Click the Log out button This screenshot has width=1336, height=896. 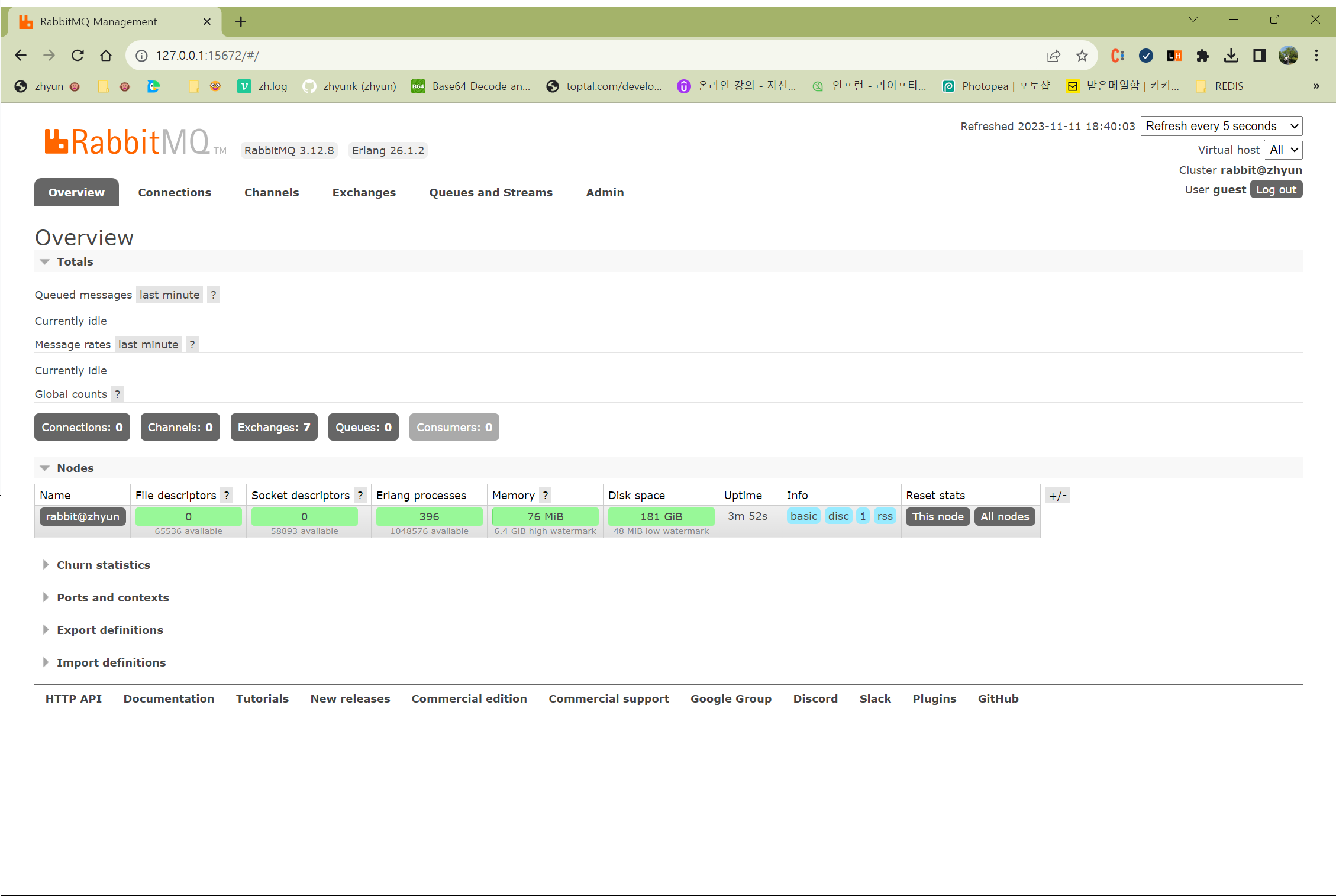click(x=1276, y=190)
